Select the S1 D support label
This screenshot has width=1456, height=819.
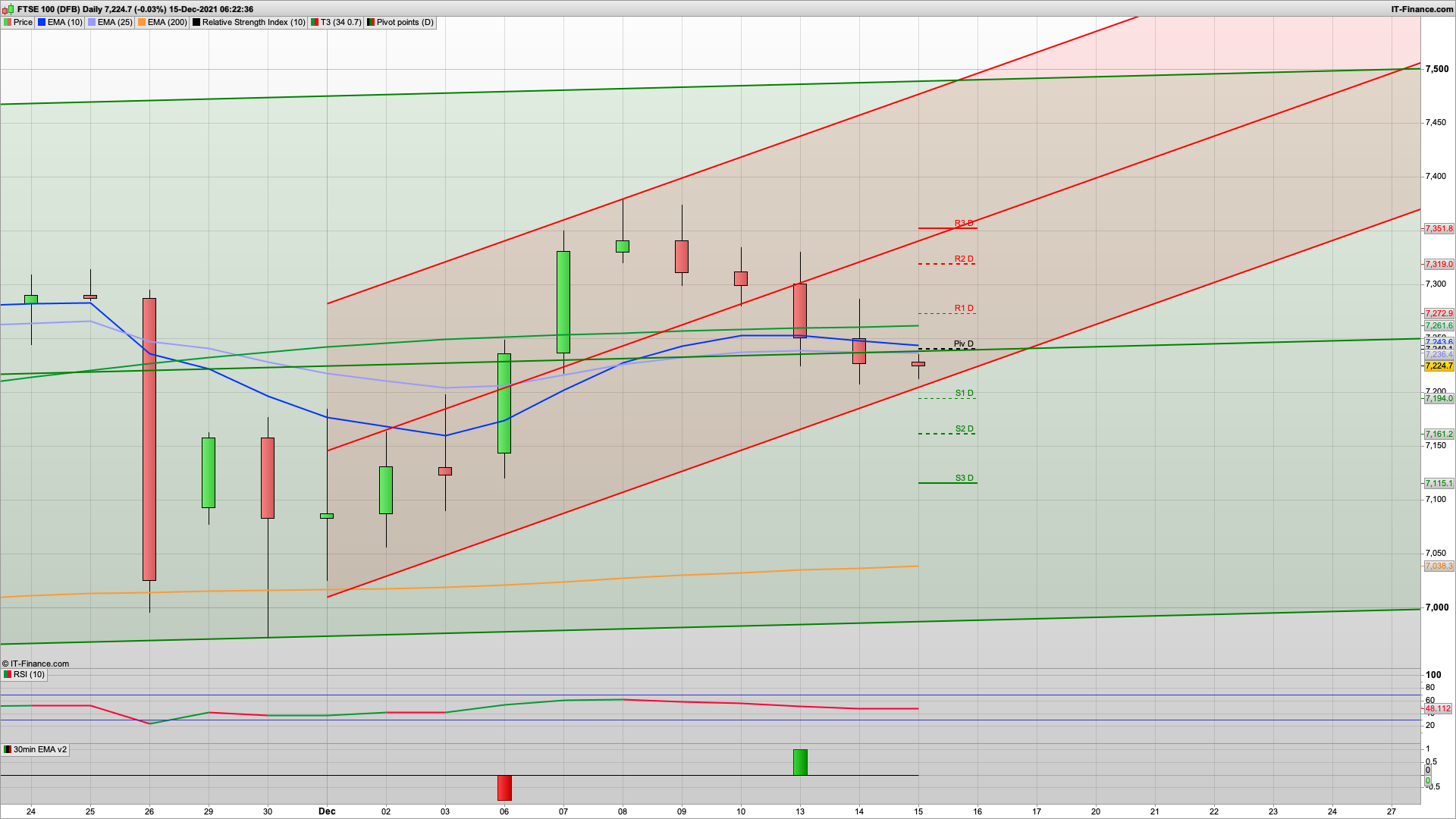click(965, 393)
